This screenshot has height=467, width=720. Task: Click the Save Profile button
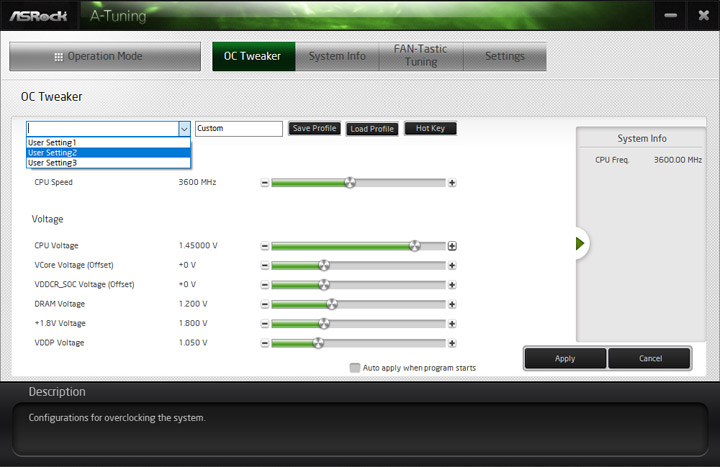tap(315, 128)
